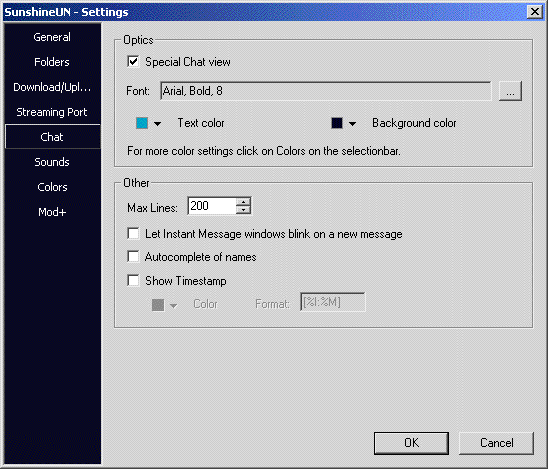The image size is (548, 469).
Task: Decrease Max Lines with the down spinner
Action: (x=243, y=210)
